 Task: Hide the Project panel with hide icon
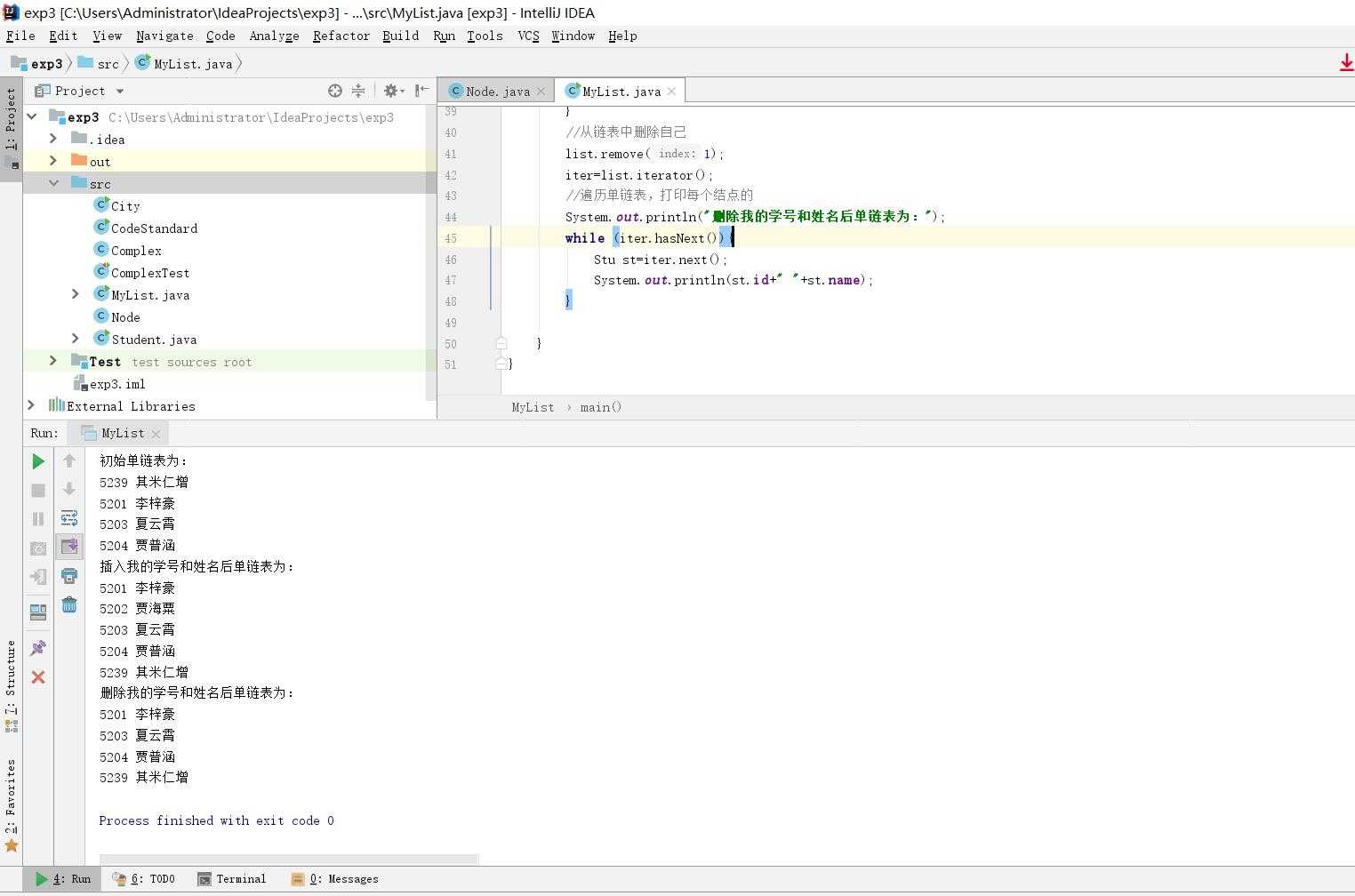(421, 91)
